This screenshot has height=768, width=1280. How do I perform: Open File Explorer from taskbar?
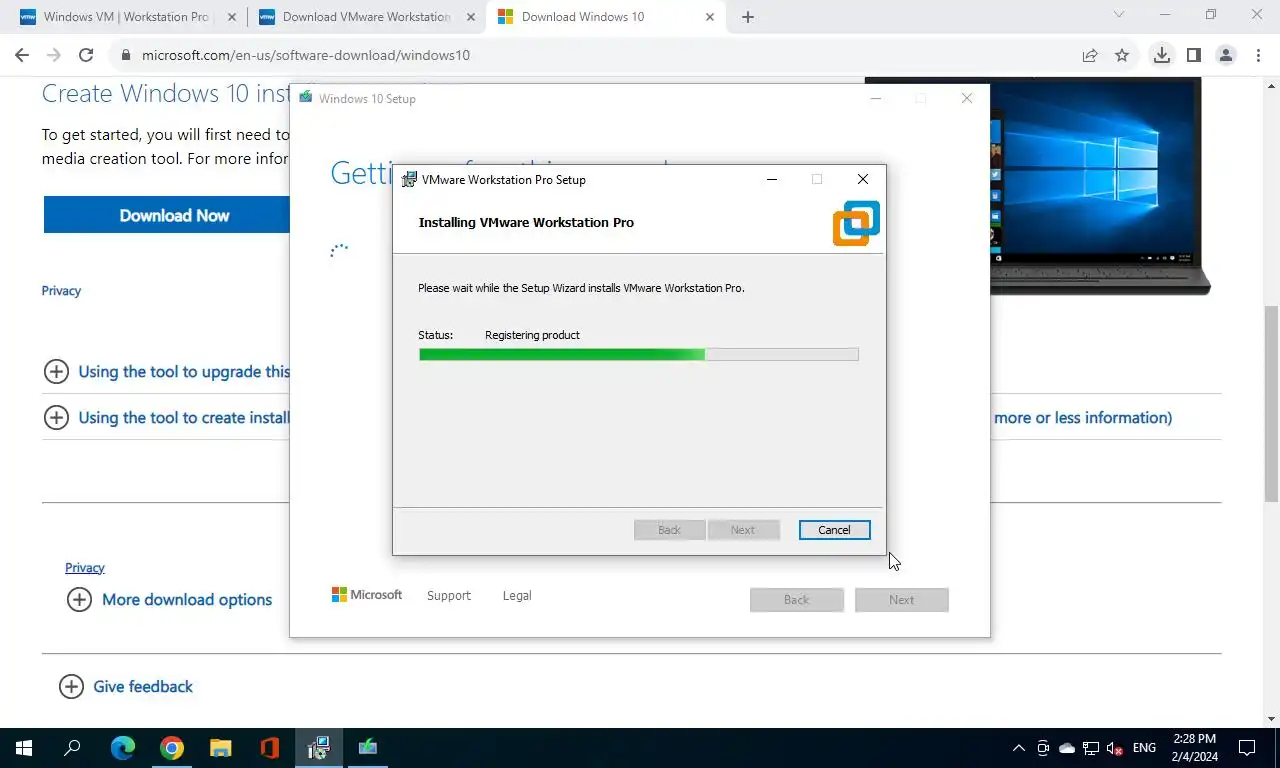tap(221, 748)
